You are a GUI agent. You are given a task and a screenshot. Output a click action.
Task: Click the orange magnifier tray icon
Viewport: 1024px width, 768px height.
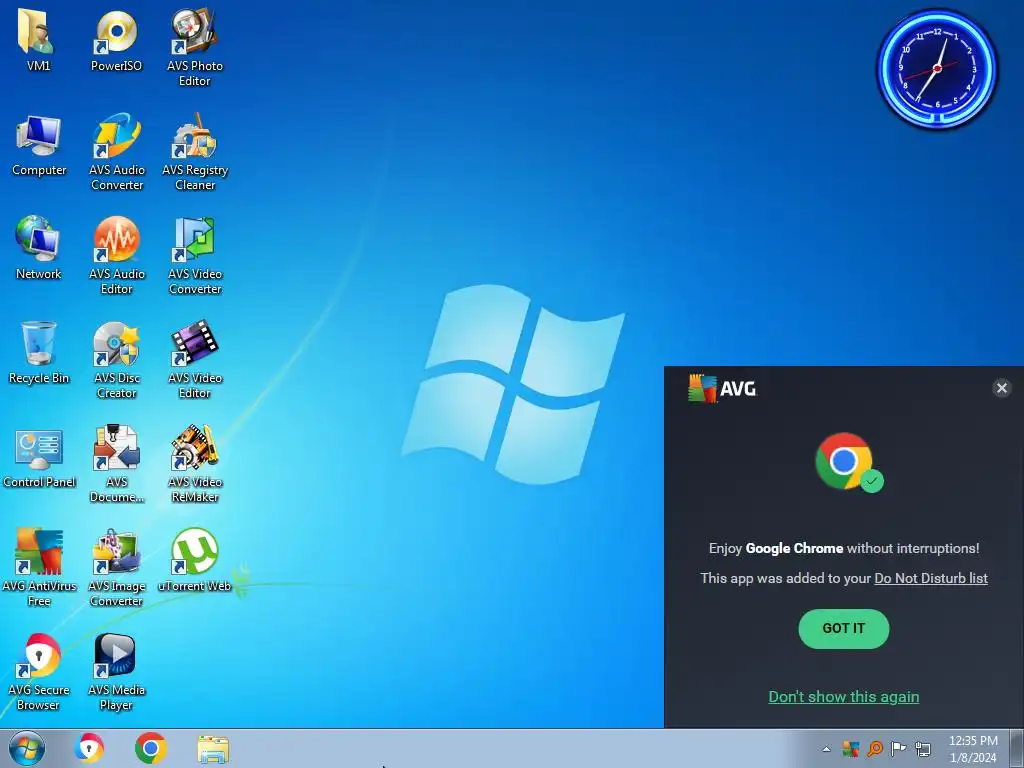point(875,748)
